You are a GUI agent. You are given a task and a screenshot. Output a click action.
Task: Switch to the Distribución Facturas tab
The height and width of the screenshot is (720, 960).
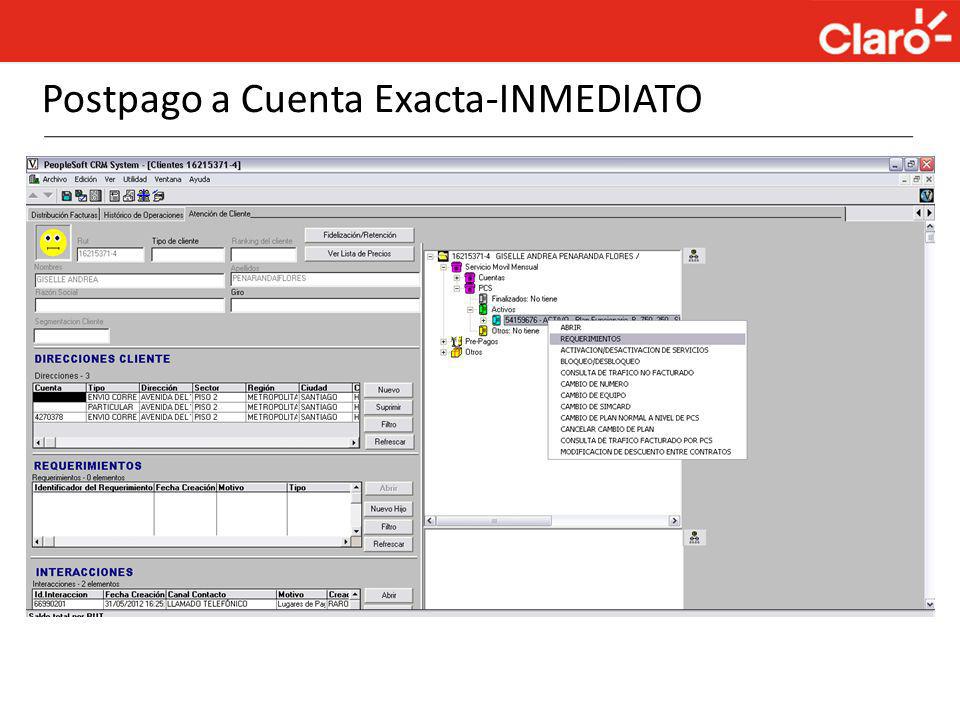click(x=64, y=215)
